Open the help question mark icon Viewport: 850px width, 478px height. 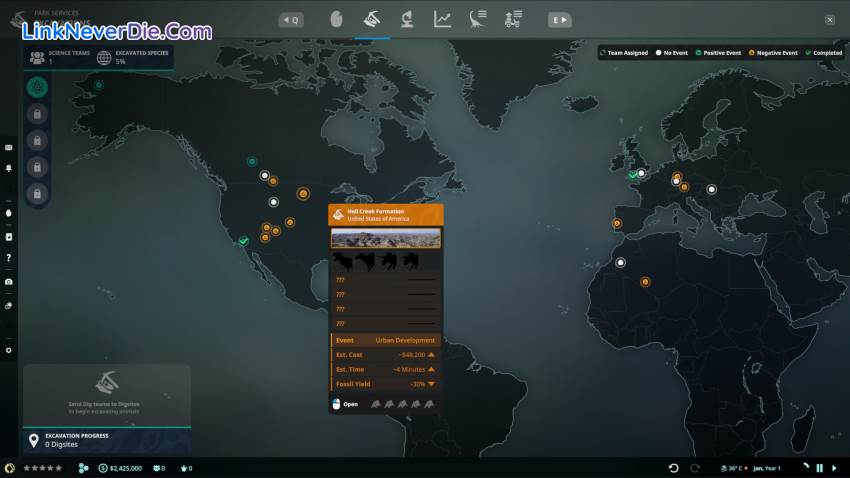coord(8,258)
